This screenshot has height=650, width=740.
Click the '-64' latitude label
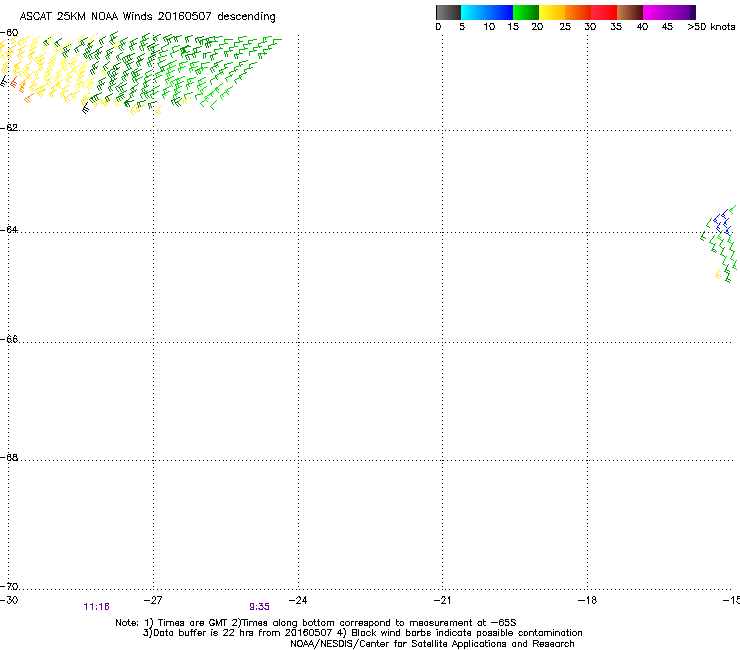[9, 229]
